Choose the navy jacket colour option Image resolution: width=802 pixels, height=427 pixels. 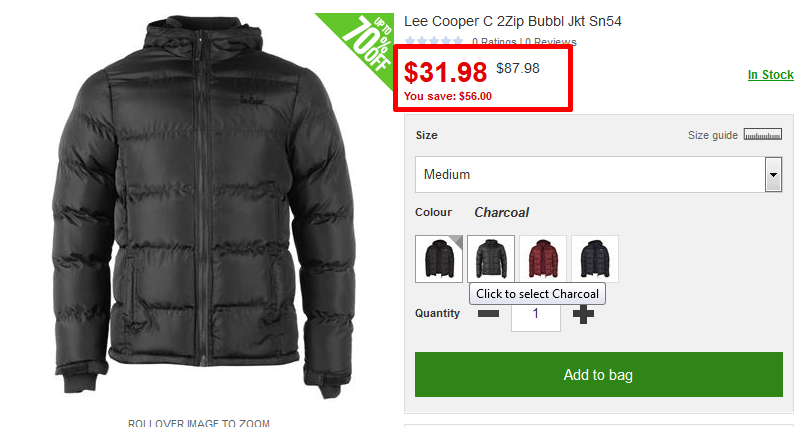tap(595, 259)
